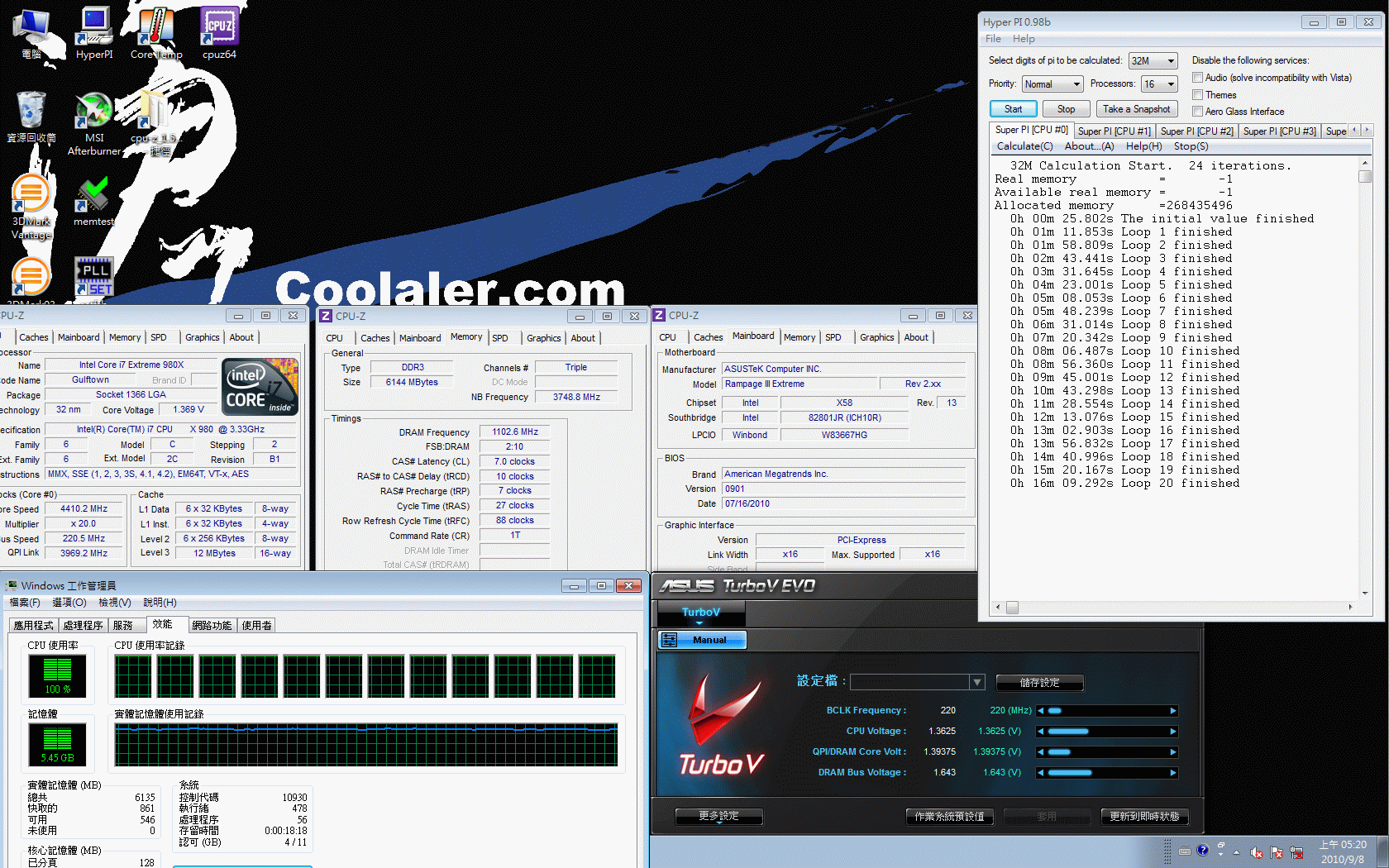Open the help tray icon in taskbar

coord(1203,850)
